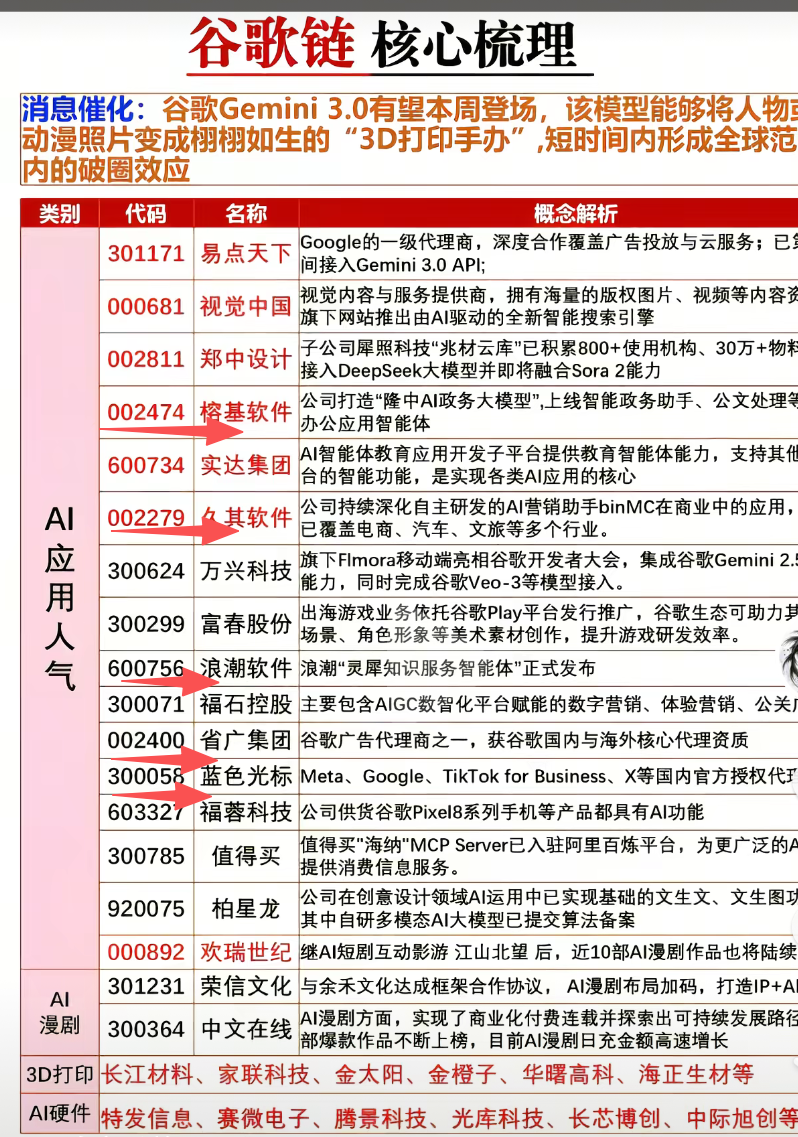Click stock code 300624
The image size is (798, 1137).
pos(146,571)
